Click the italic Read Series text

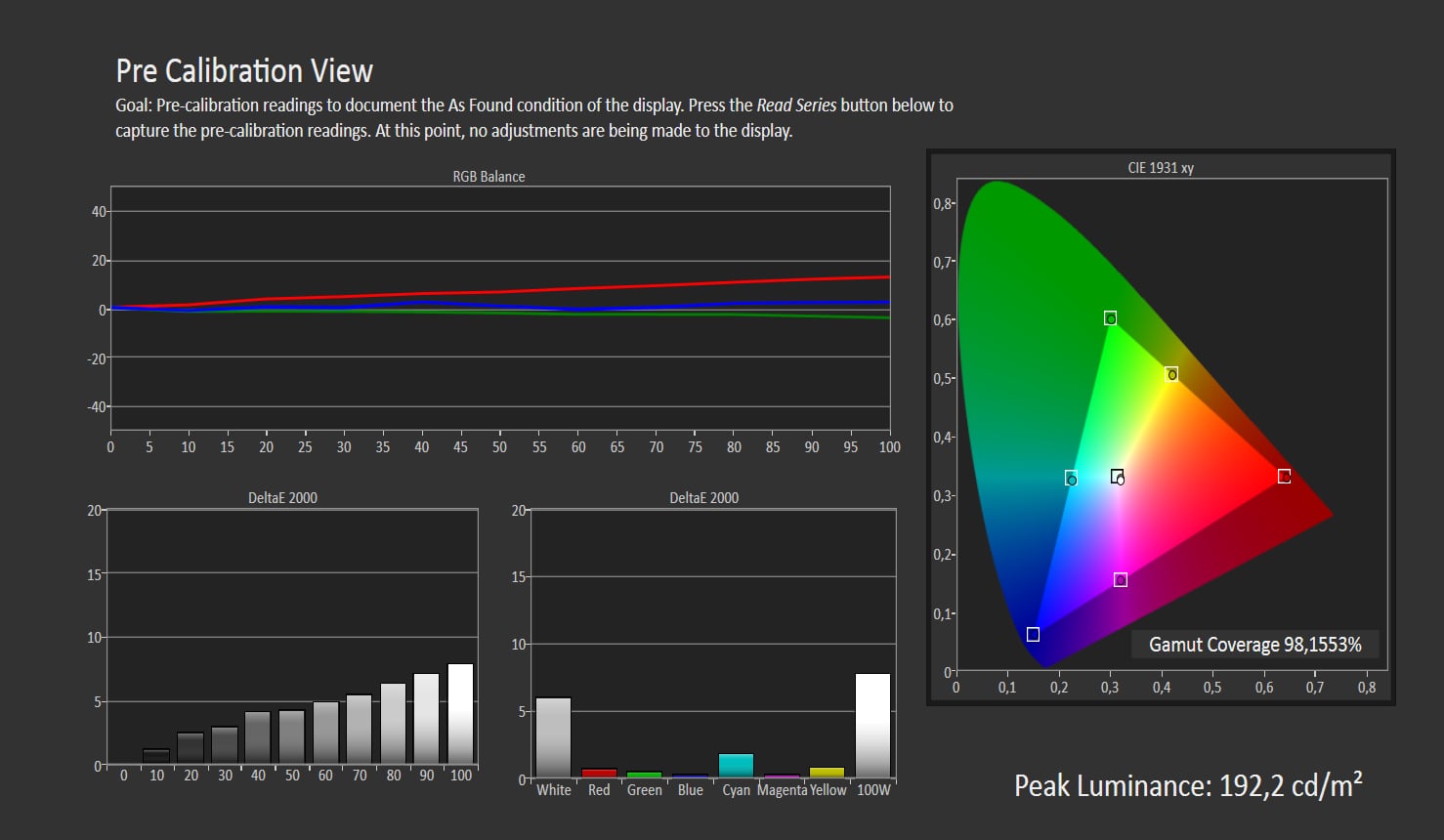click(x=796, y=105)
